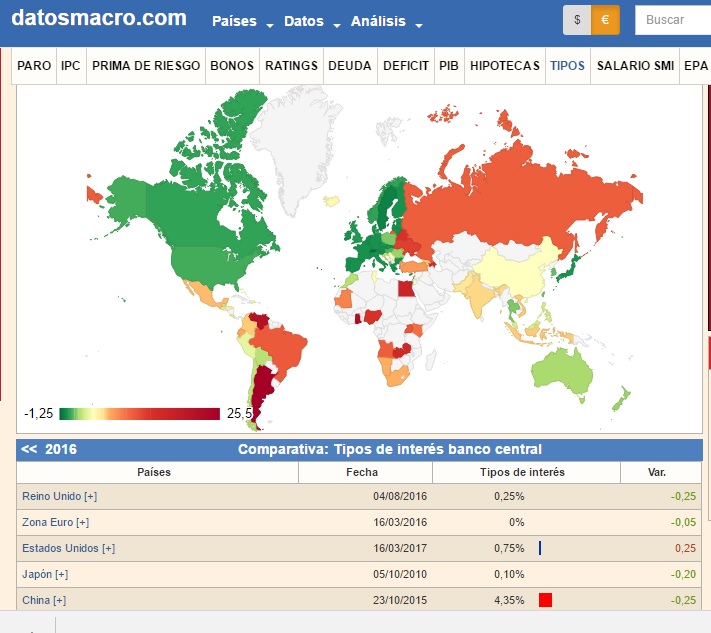This screenshot has width=711, height=633.
Task: Select the TIPOS tab
Action: [x=568, y=66]
